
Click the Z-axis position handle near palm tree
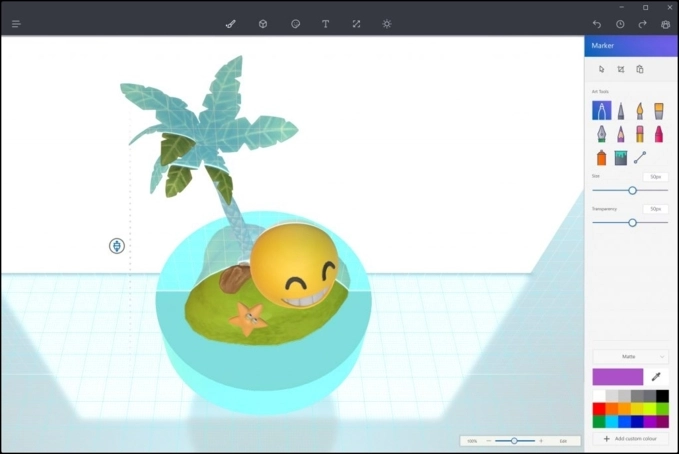[117, 246]
